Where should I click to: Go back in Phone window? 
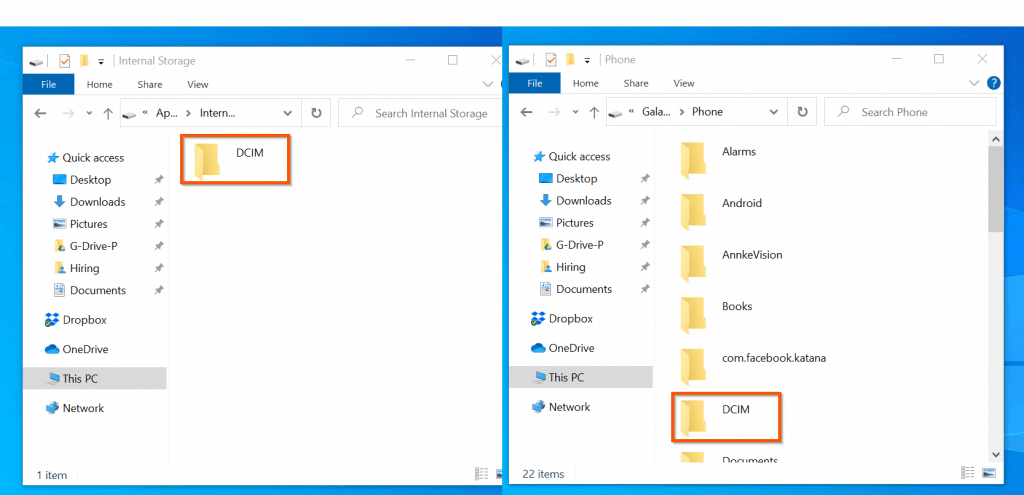[526, 112]
